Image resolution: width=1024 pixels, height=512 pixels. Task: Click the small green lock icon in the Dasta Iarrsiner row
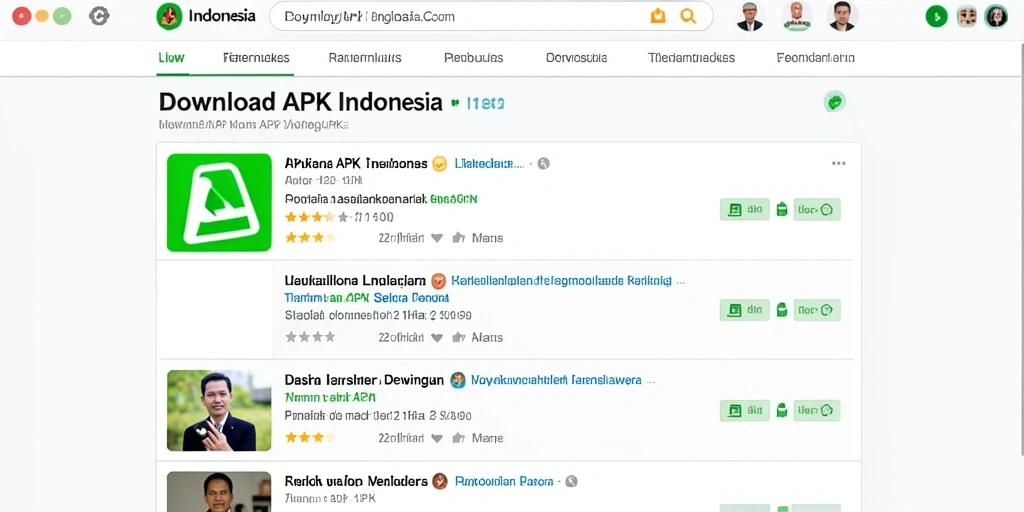coord(782,410)
